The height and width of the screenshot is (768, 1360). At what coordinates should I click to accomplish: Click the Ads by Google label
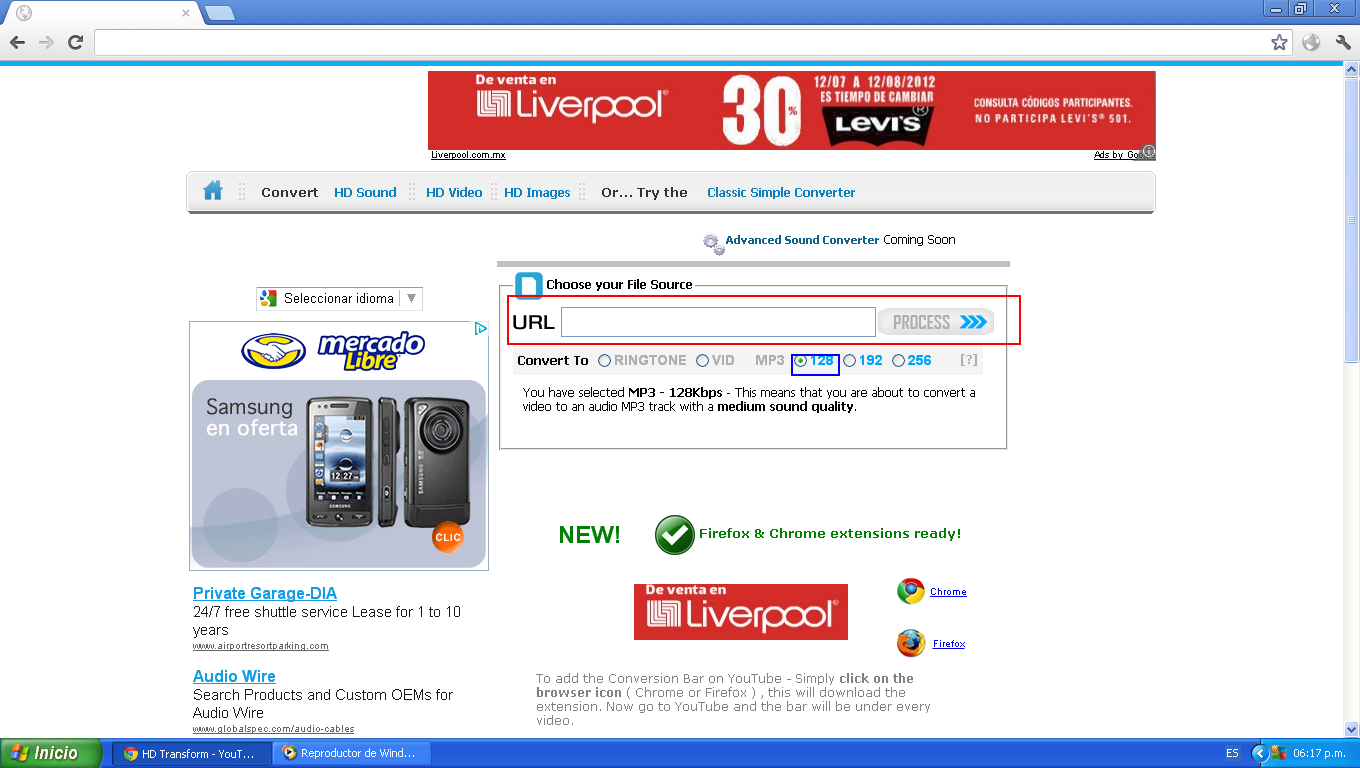(1117, 155)
